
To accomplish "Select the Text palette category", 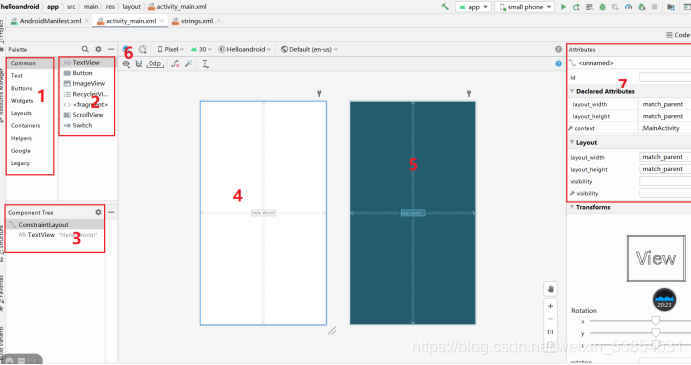I will point(17,75).
